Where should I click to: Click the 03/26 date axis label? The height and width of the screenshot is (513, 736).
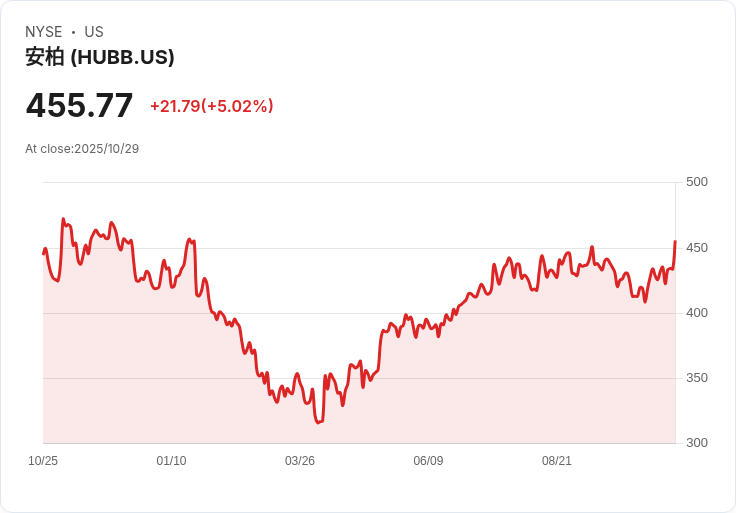pyautogui.click(x=300, y=461)
